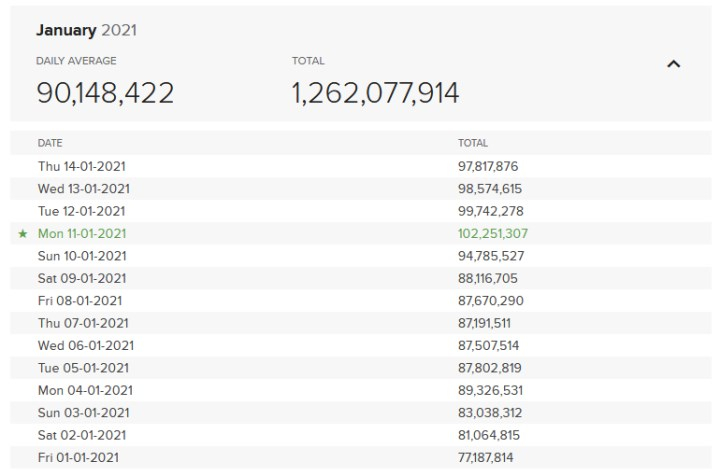Screen dimensions: 720x476
Task: Select the Wed 13-01-2021 date
Action: click(x=84, y=189)
